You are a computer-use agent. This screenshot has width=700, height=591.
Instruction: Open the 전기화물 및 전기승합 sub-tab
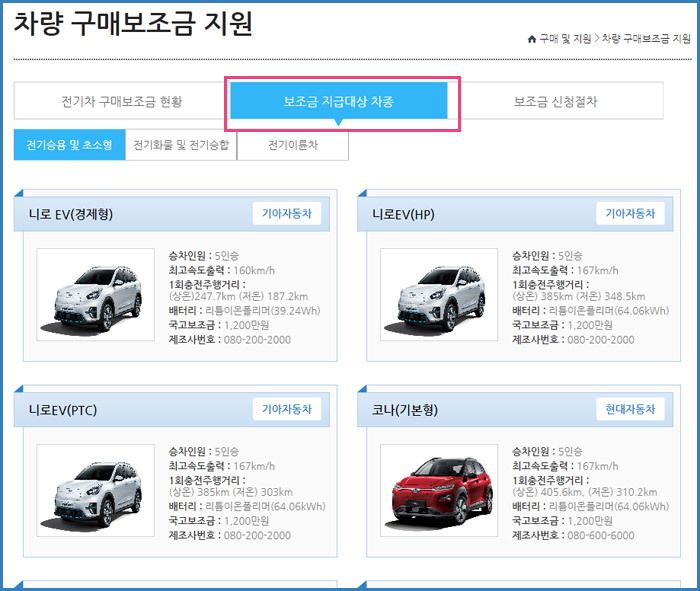(181, 145)
